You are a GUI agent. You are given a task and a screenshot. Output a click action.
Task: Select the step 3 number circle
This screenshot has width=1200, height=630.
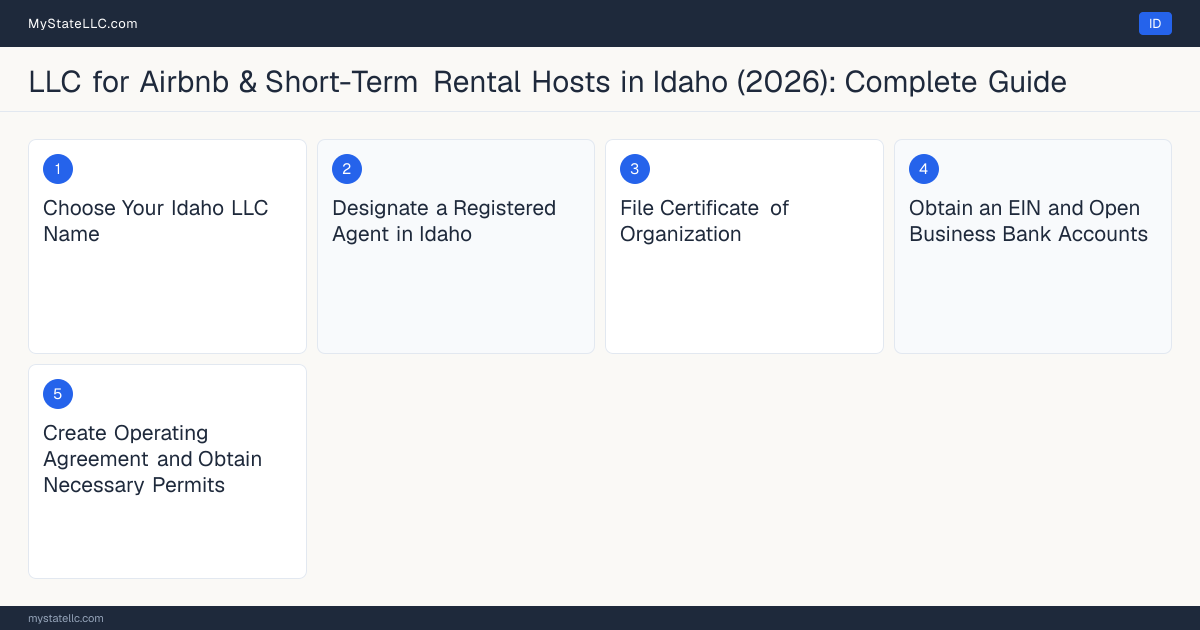click(635, 169)
